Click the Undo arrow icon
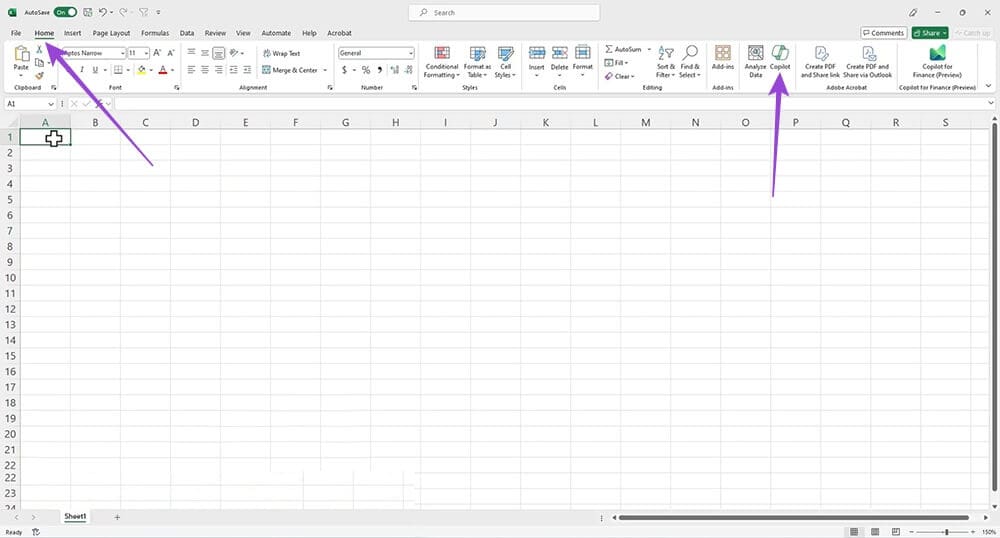1000x538 pixels. coord(103,12)
